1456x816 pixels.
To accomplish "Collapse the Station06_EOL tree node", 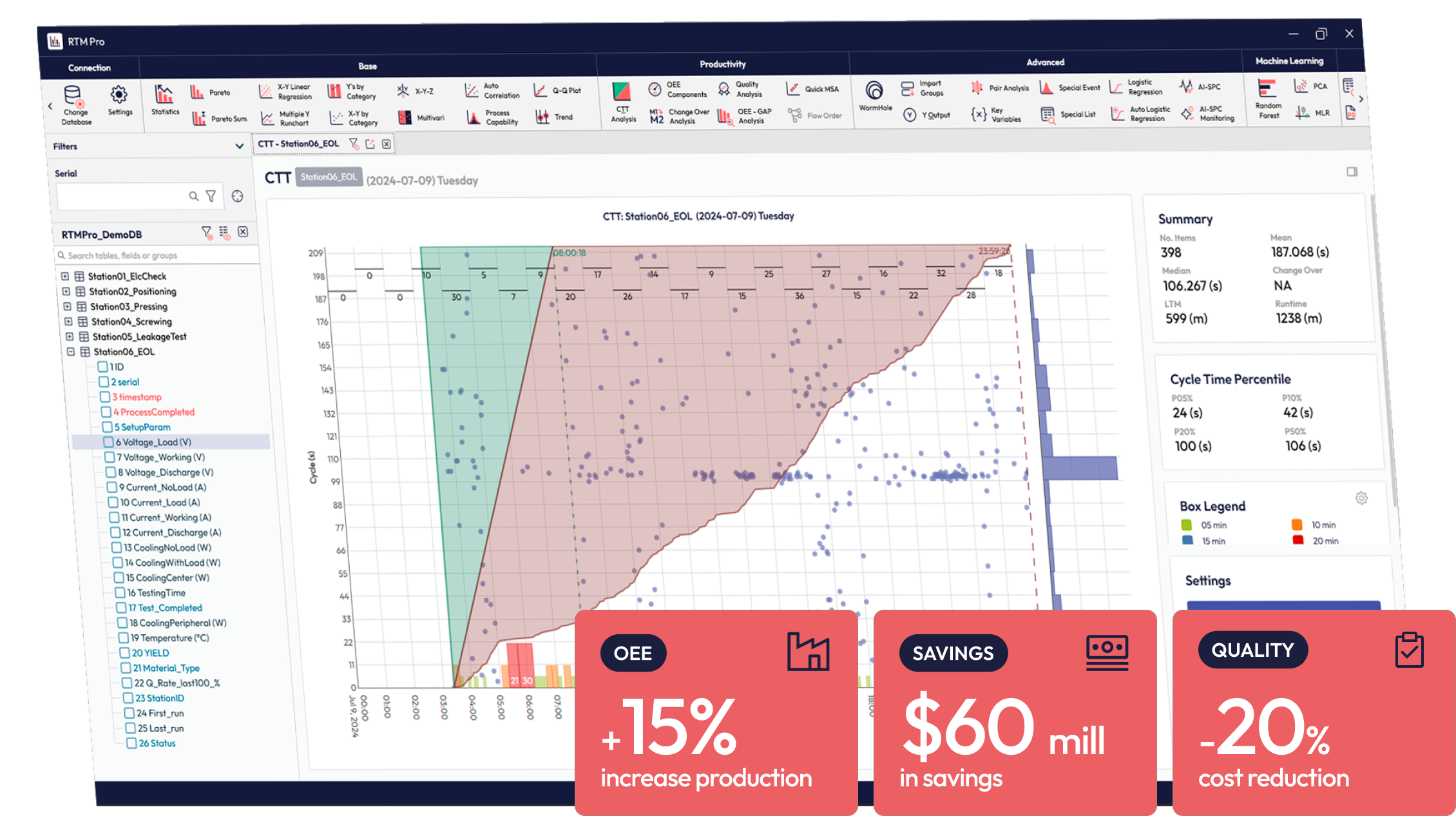I will click(71, 352).
